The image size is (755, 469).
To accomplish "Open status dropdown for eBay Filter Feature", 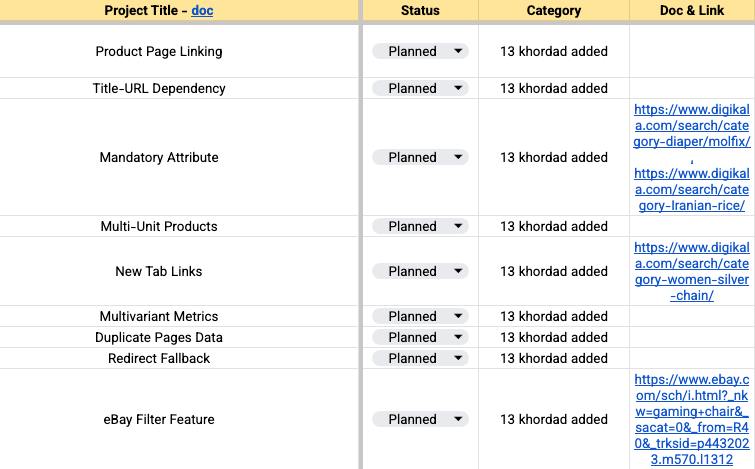I will (458, 420).
